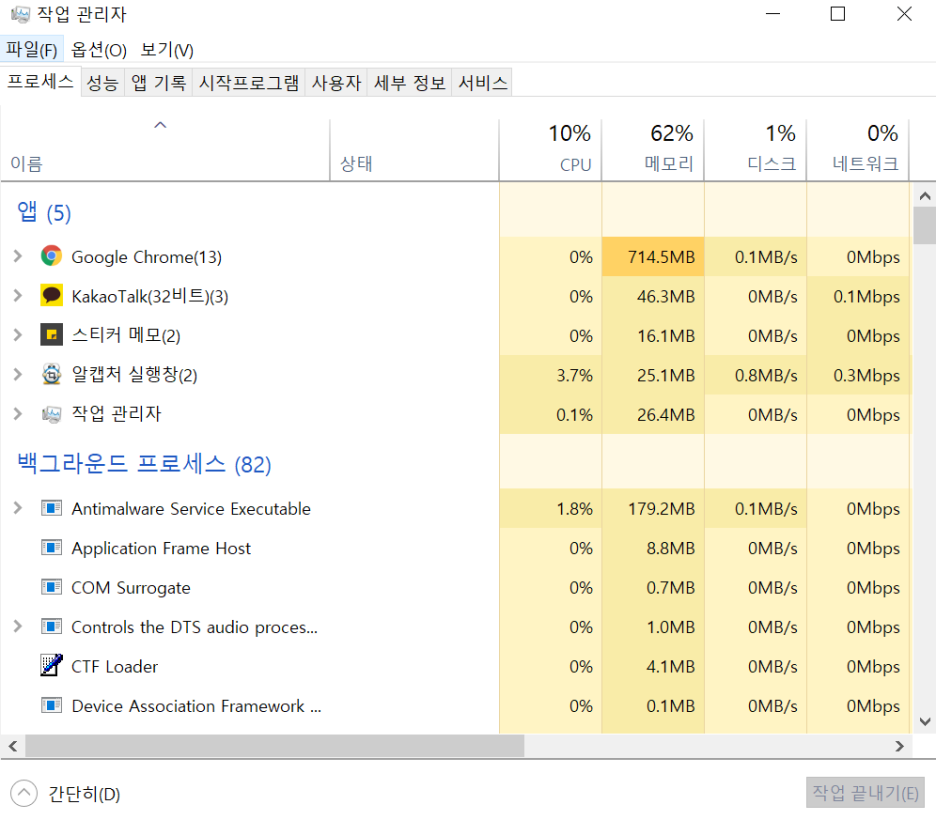Switch to the 세부 정보 tab
The width and height of the screenshot is (936, 820).
click(410, 82)
